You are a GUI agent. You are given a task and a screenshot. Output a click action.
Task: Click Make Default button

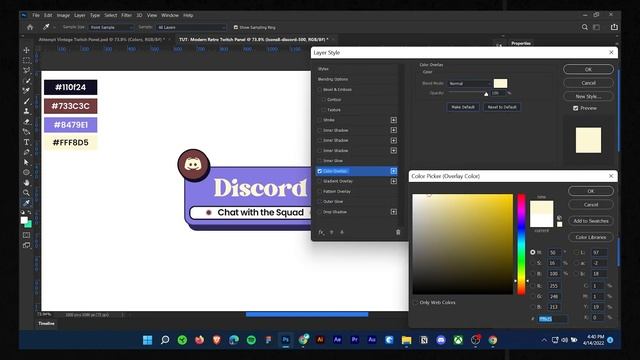point(463,107)
